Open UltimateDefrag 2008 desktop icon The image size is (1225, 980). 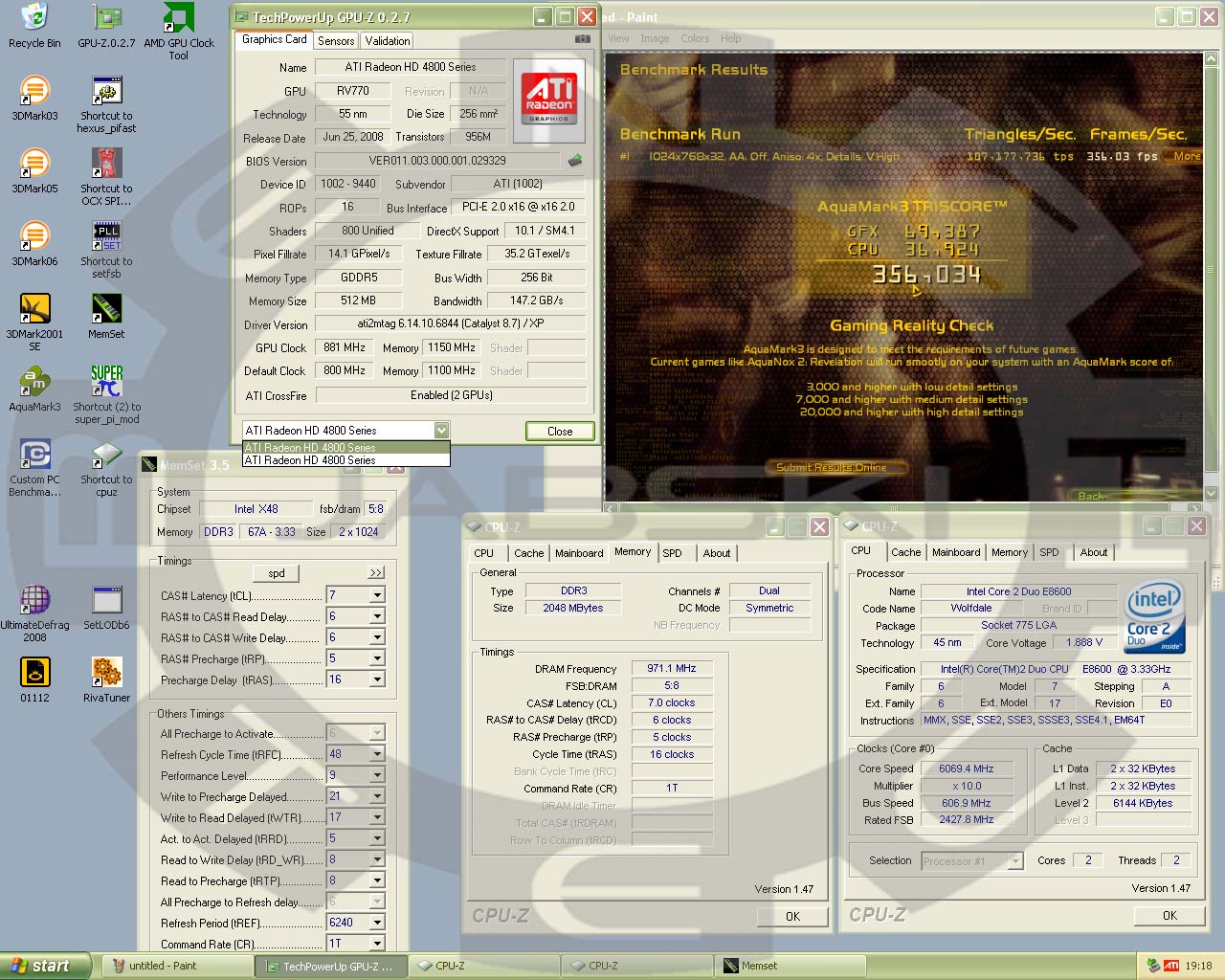pos(34,613)
